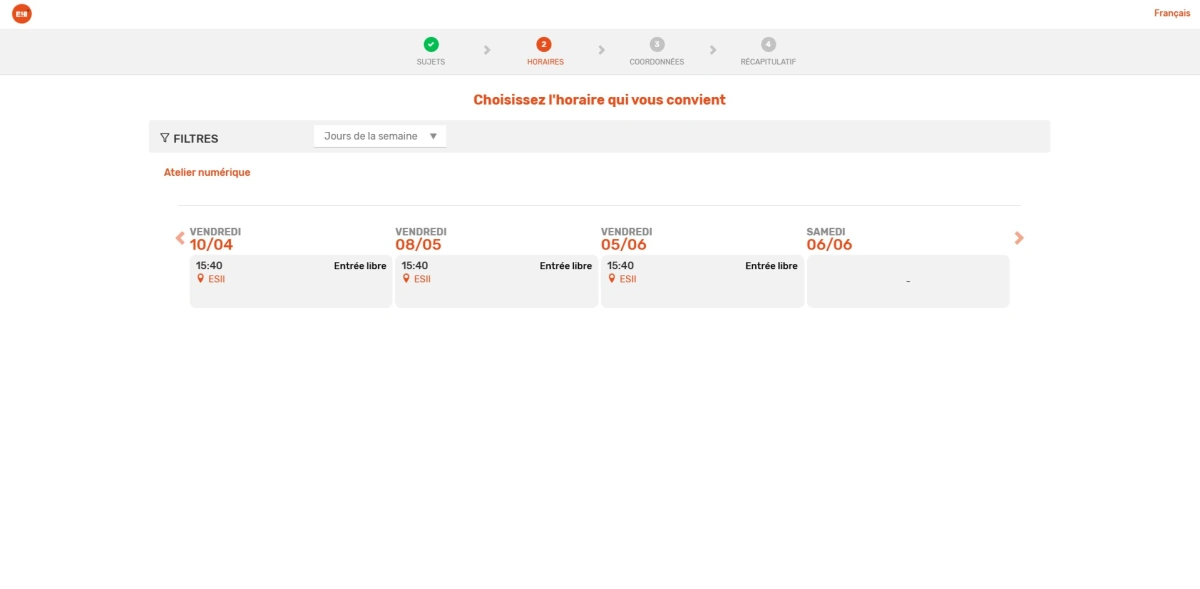Image resolution: width=1200 pixels, height=589 pixels.
Task: Click the Coordonnées step label
Action: (656, 62)
